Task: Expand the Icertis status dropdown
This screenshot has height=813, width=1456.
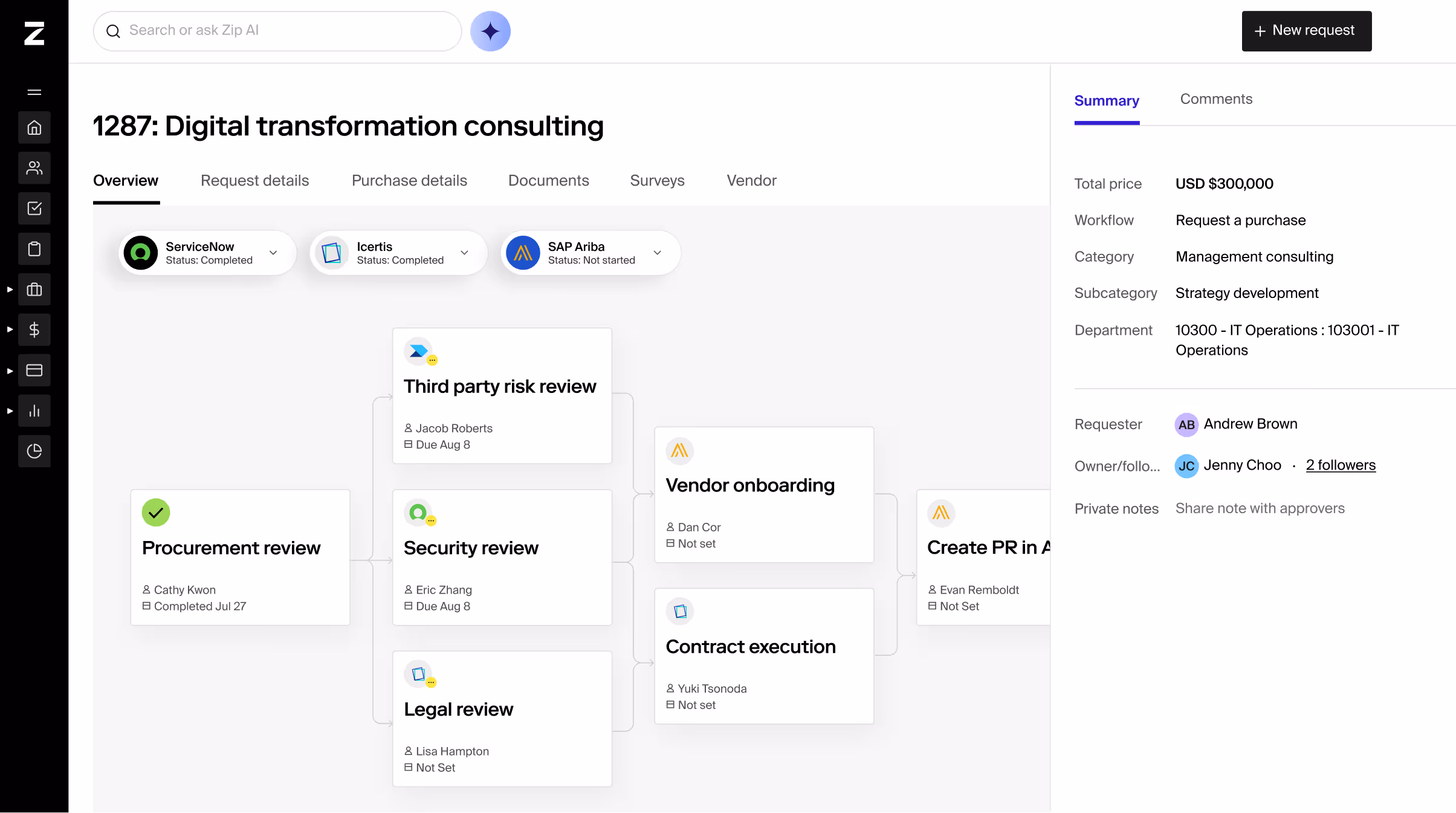Action: coord(464,253)
